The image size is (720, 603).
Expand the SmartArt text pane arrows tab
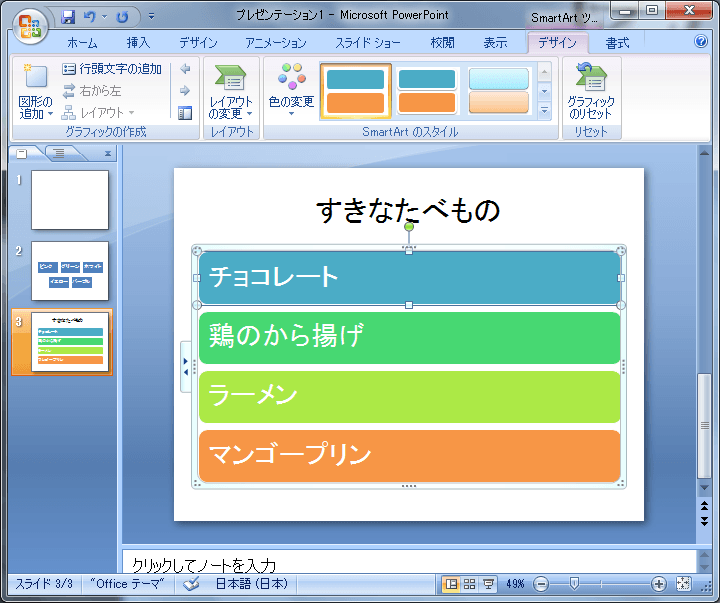pos(186,367)
